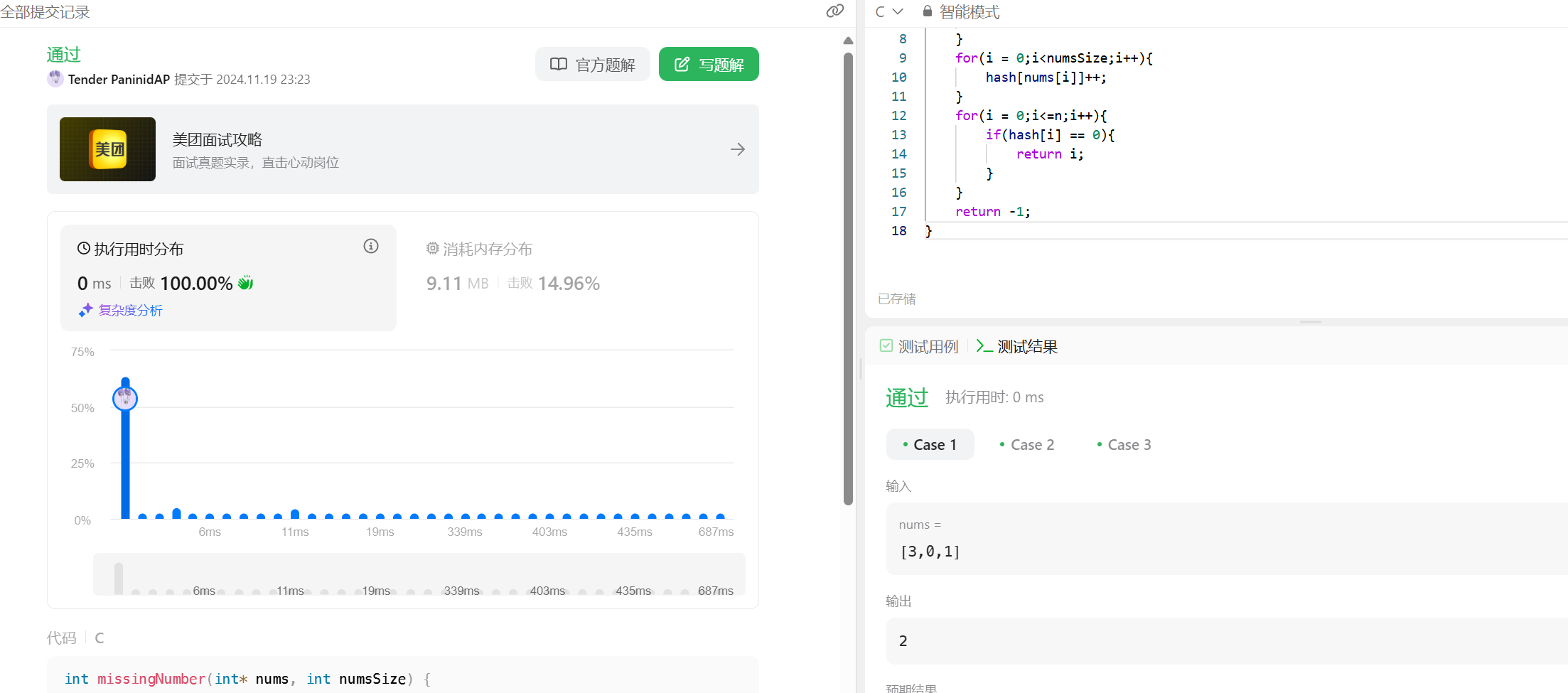Viewport: 1568px width, 693px height.
Task: Click the sparkle icon for complexity analysis
Action: click(x=85, y=310)
